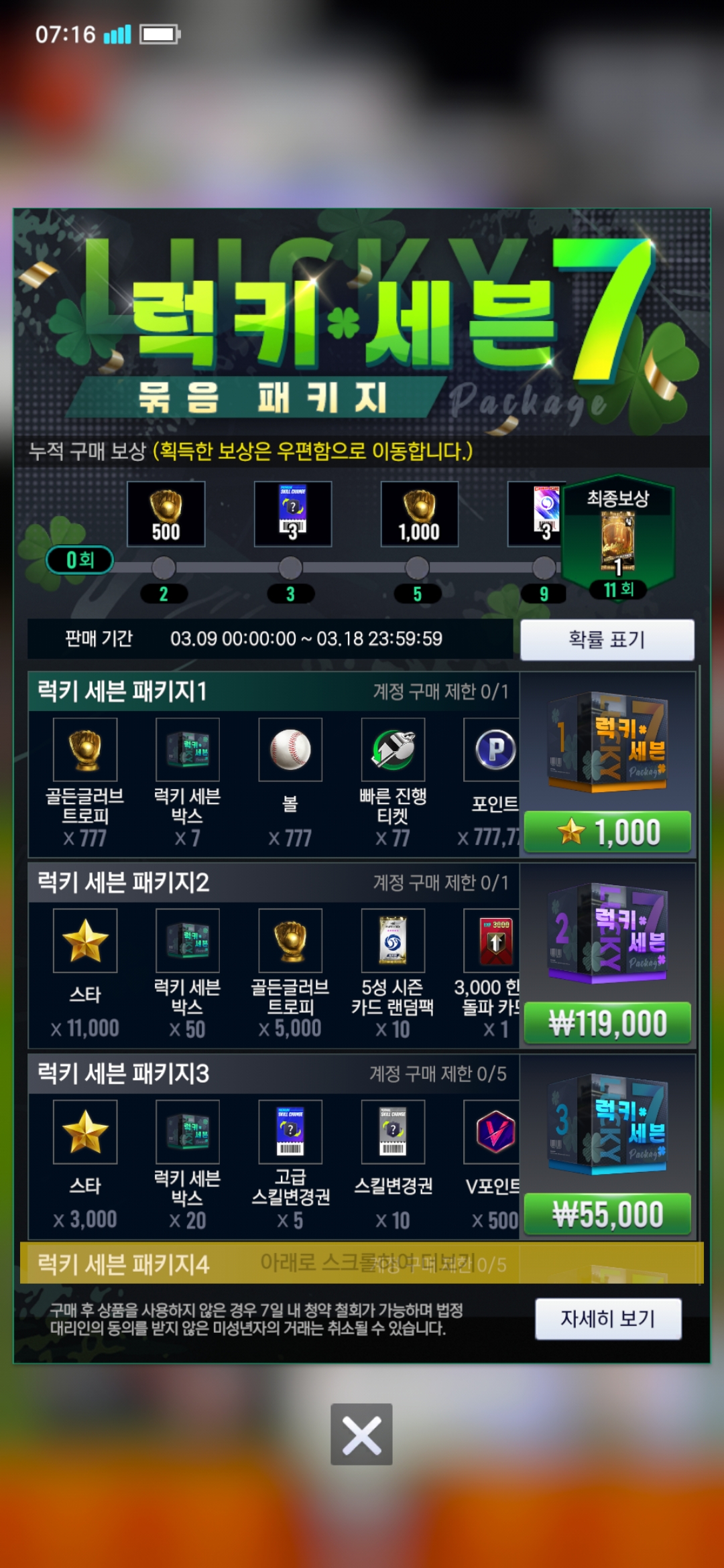724x1568 pixels.
Task: Tap the 고급 스킬변경권 ticket icon
Action: tap(290, 1132)
